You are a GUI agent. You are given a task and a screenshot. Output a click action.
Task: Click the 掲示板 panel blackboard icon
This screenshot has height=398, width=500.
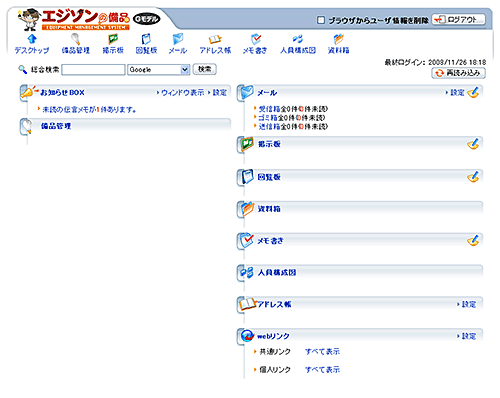pyautogui.click(x=247, y=144)
